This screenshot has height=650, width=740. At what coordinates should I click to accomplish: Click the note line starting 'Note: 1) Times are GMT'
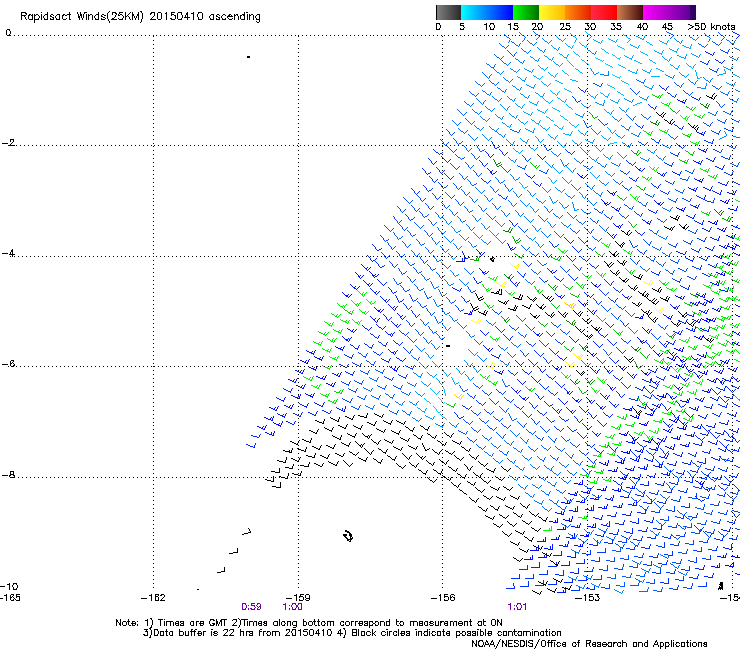click(309, 623)
